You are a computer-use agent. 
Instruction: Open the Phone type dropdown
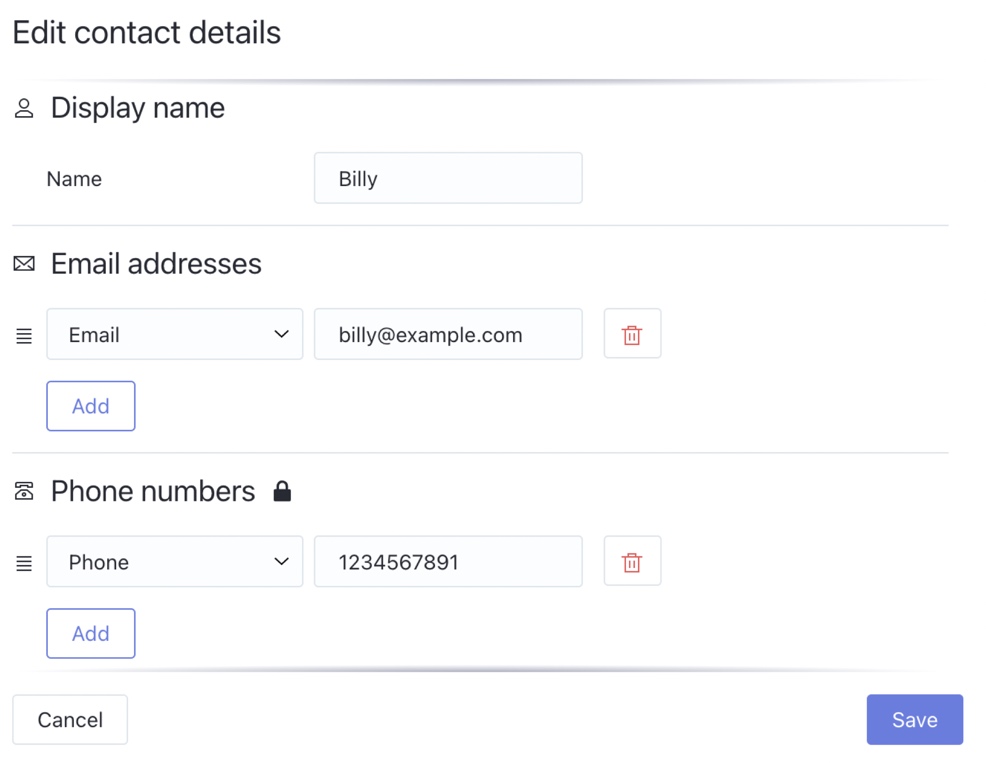pos(175,562)
